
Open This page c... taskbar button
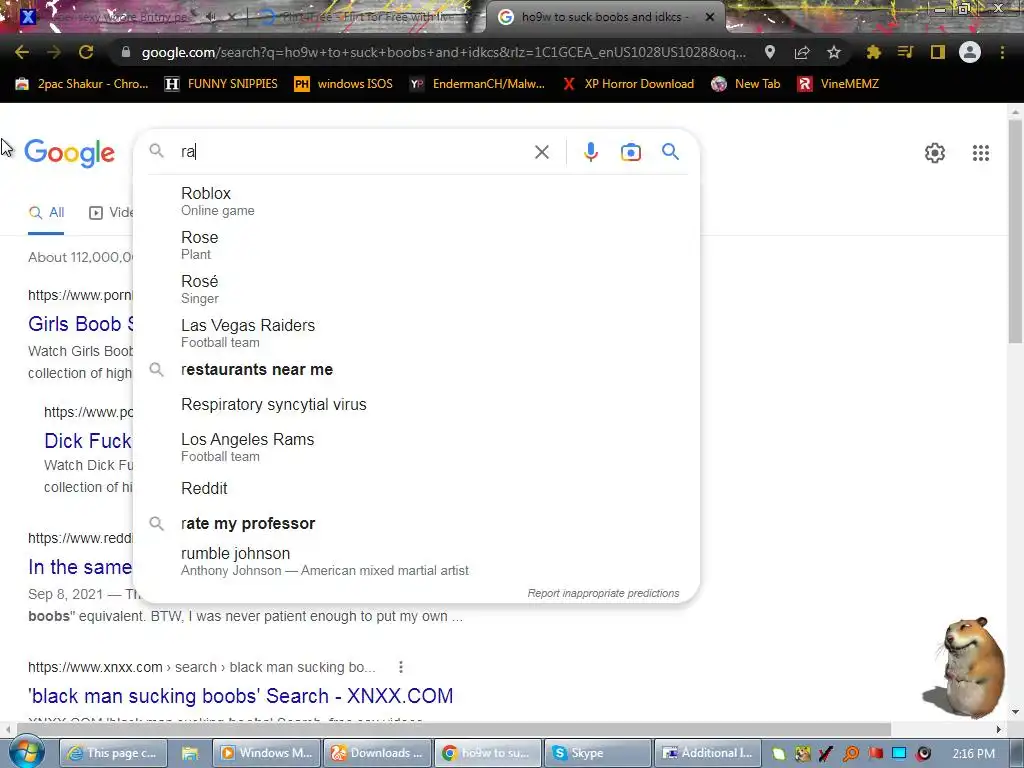coord(114,753)
